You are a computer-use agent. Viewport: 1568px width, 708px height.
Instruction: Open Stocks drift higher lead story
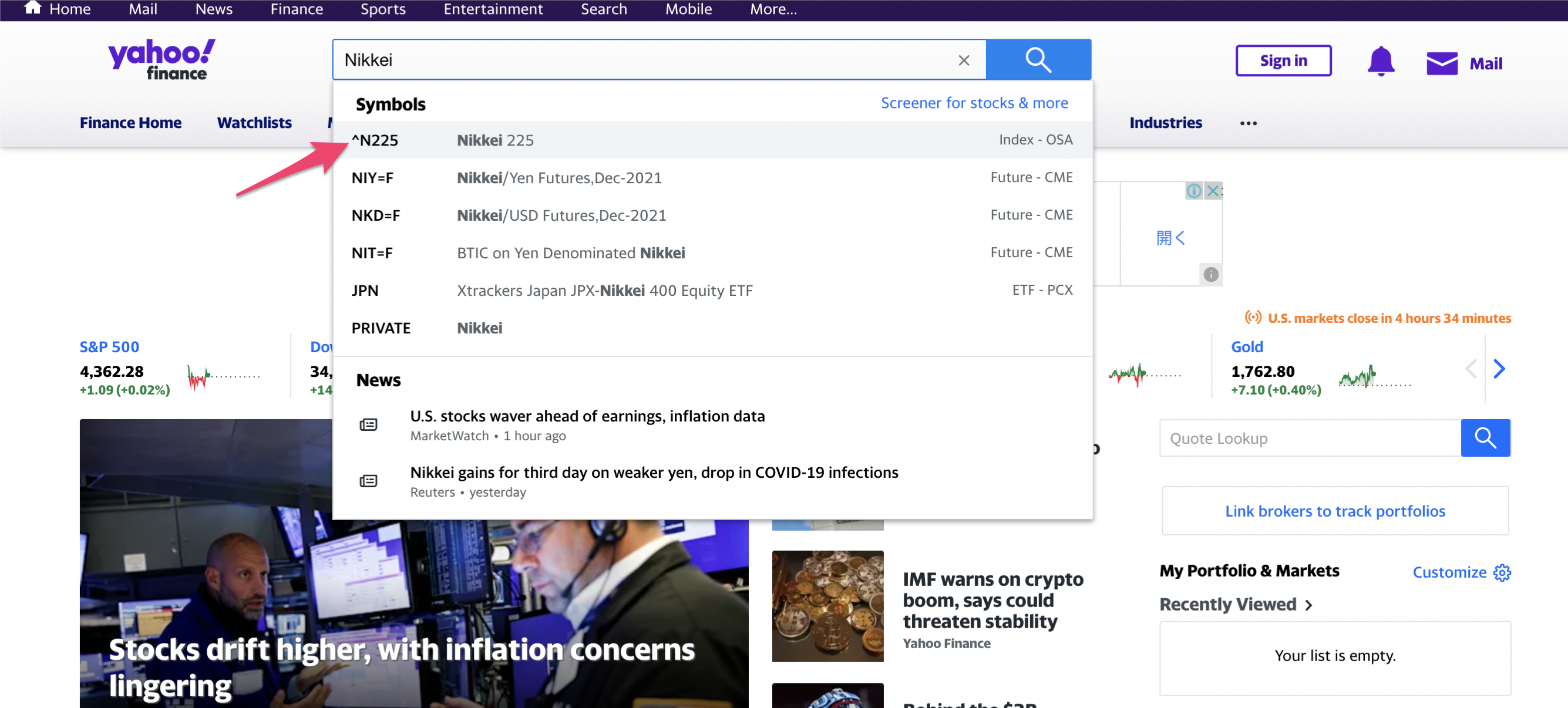click(401, 667)
